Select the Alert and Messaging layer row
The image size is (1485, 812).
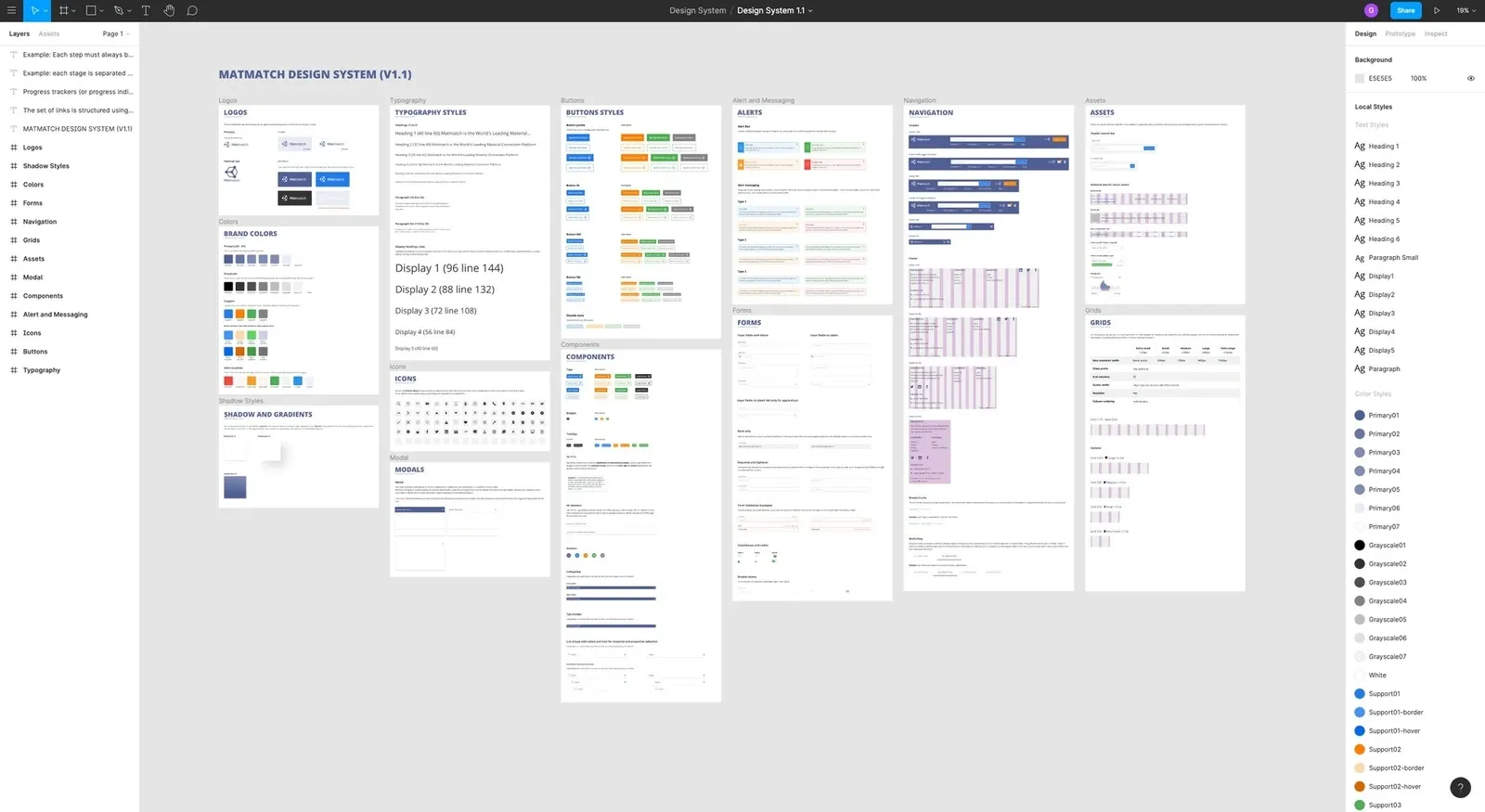pyautogui.click(x=70, y=315)
